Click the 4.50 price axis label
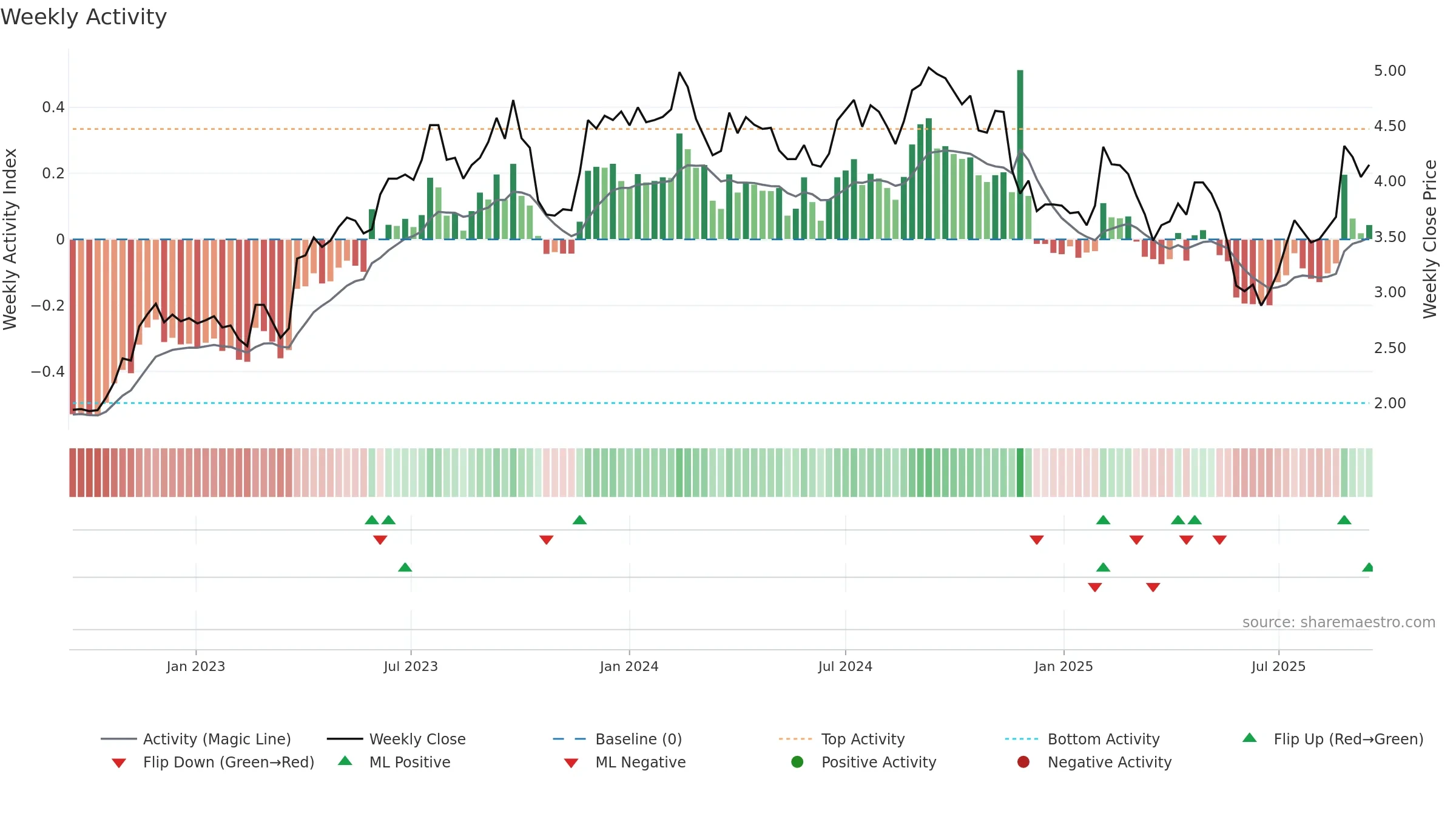The height and width of the screenshot is (819, 1456). point(1390,126)
